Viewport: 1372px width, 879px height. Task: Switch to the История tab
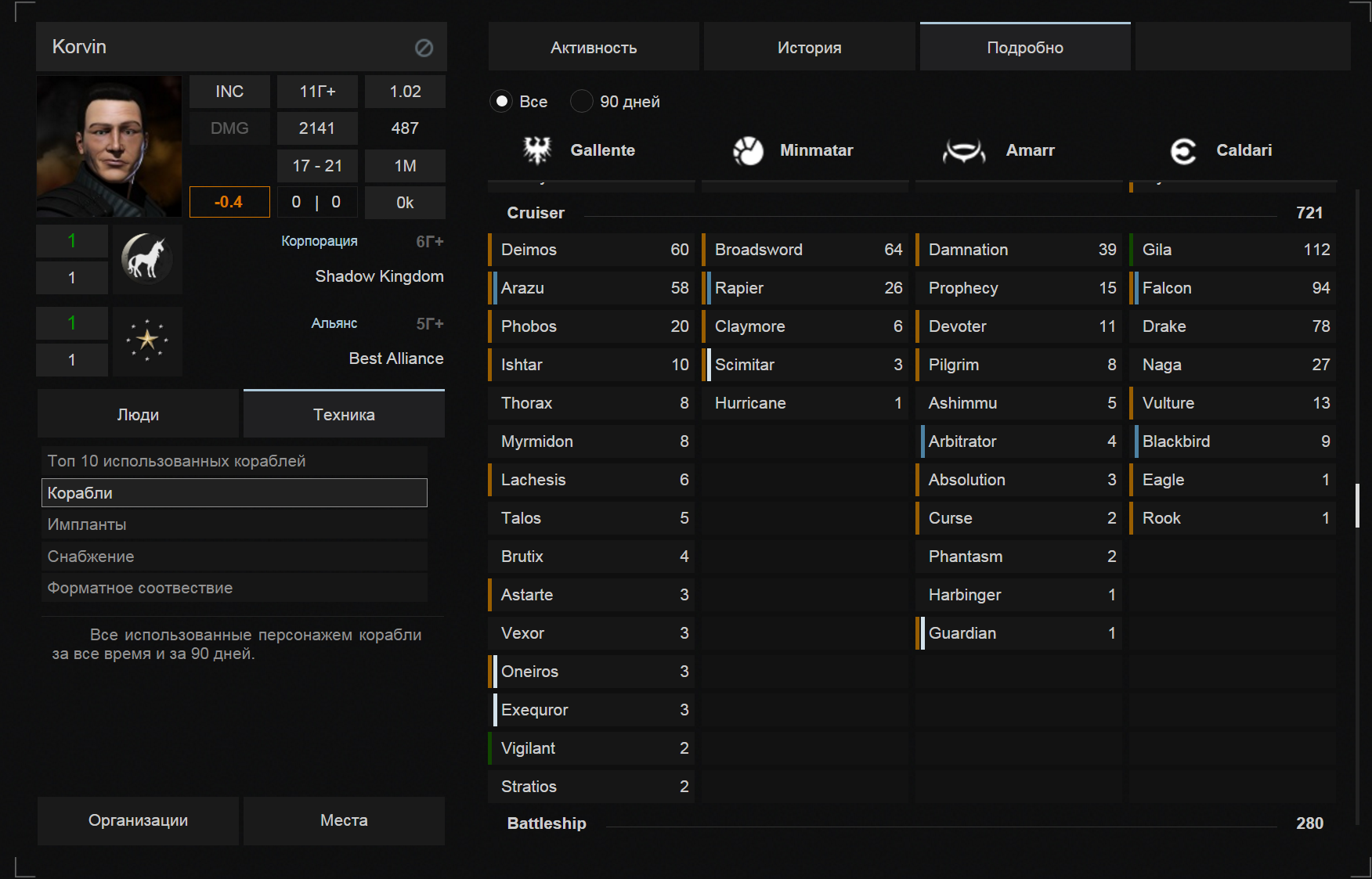coord(810,47)
